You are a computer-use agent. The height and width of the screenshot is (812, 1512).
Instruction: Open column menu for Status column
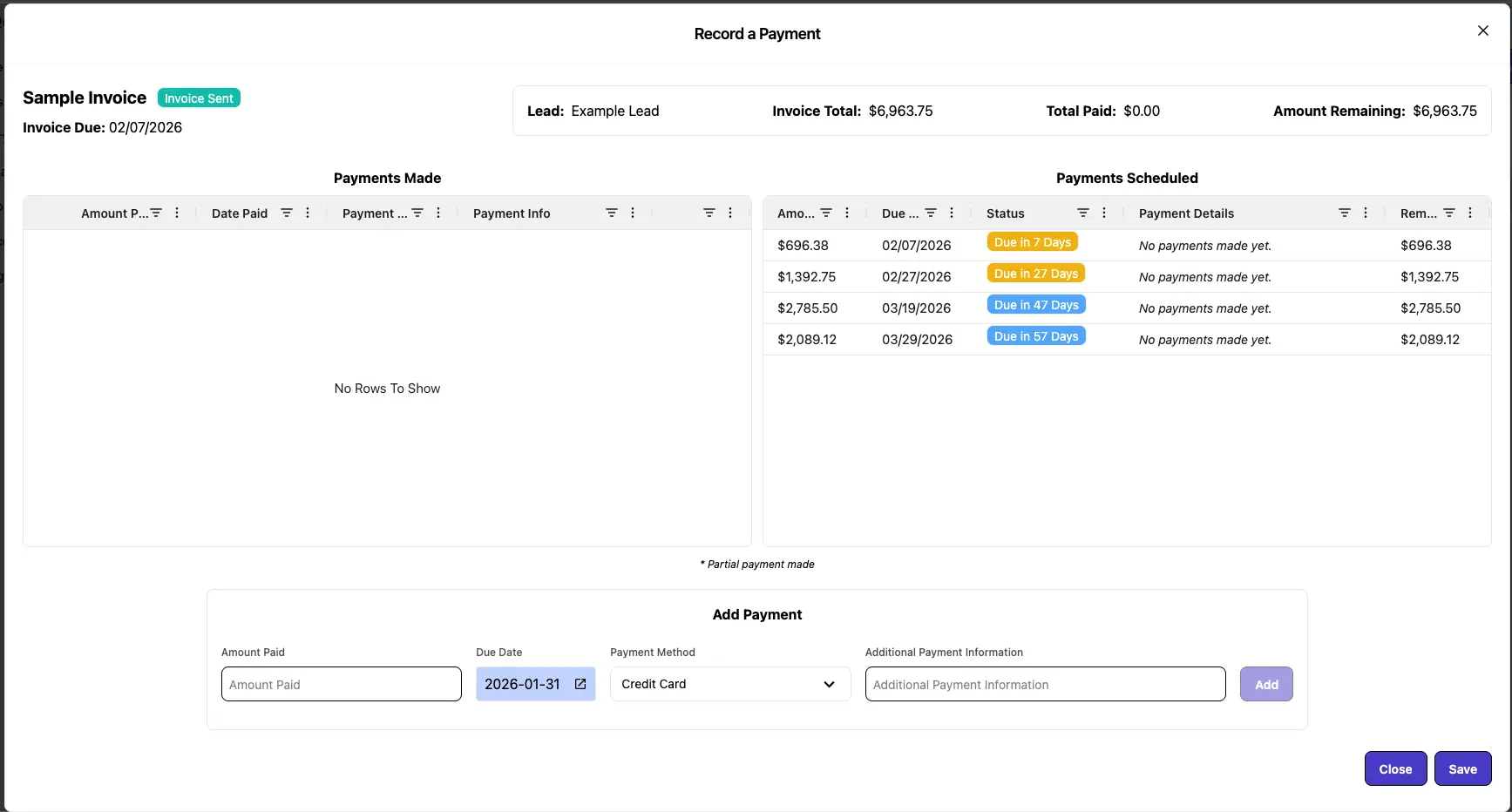point(1104,213)
